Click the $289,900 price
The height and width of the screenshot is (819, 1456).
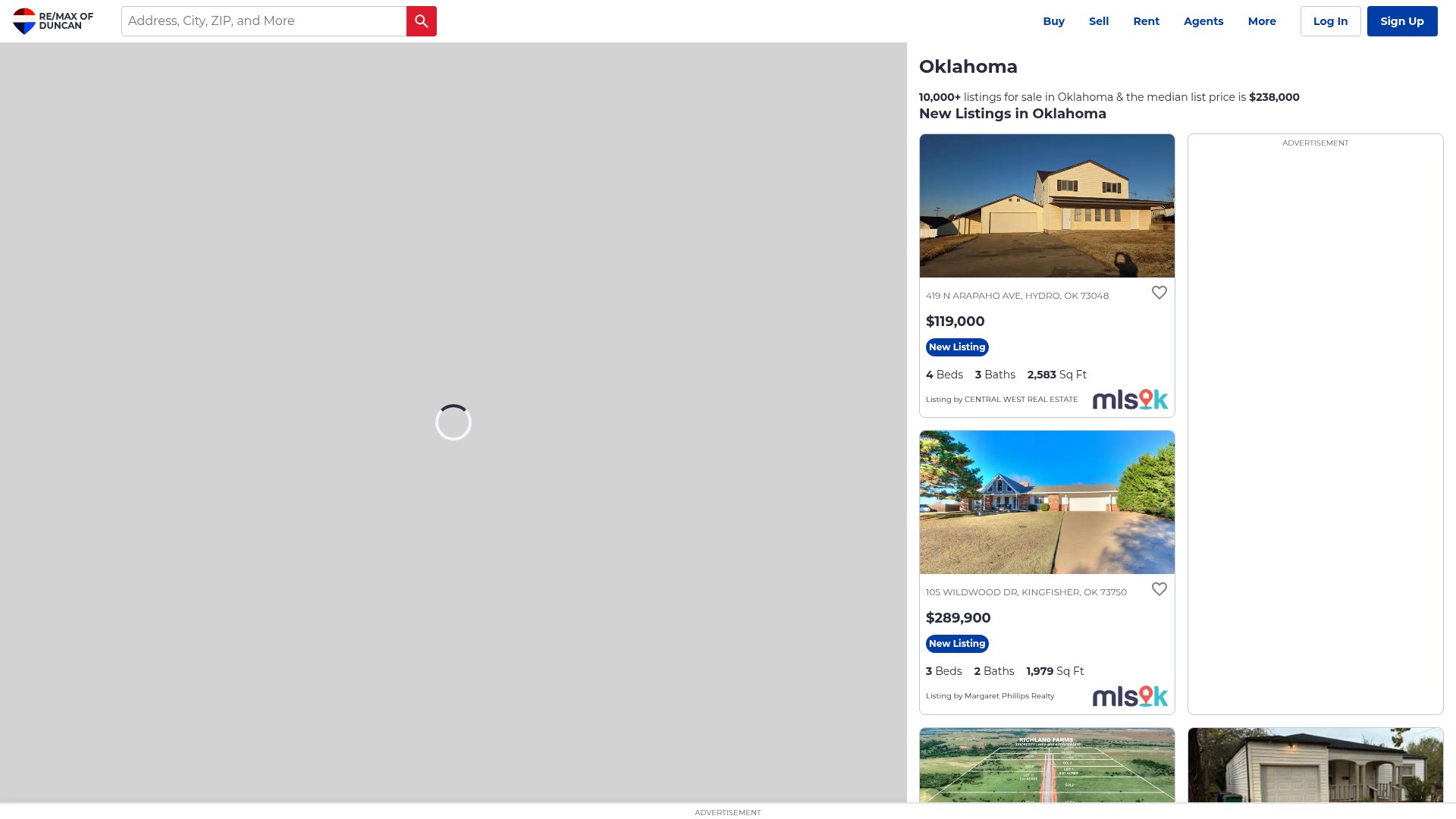click(x=959, y=618)
